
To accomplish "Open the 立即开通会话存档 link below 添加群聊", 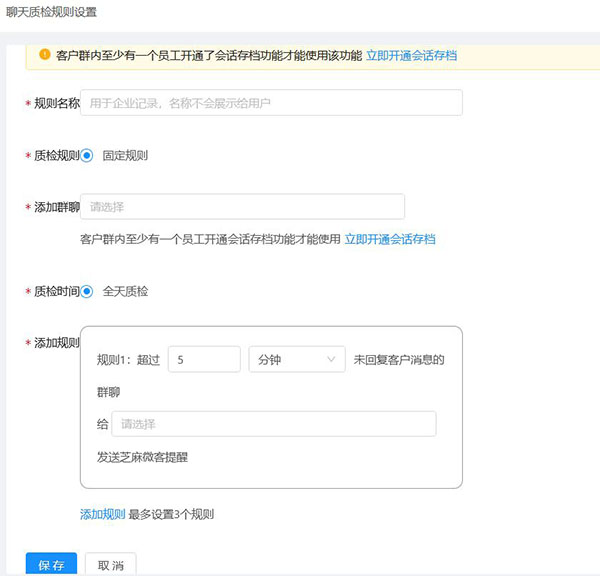I will [x=390, y=239].
